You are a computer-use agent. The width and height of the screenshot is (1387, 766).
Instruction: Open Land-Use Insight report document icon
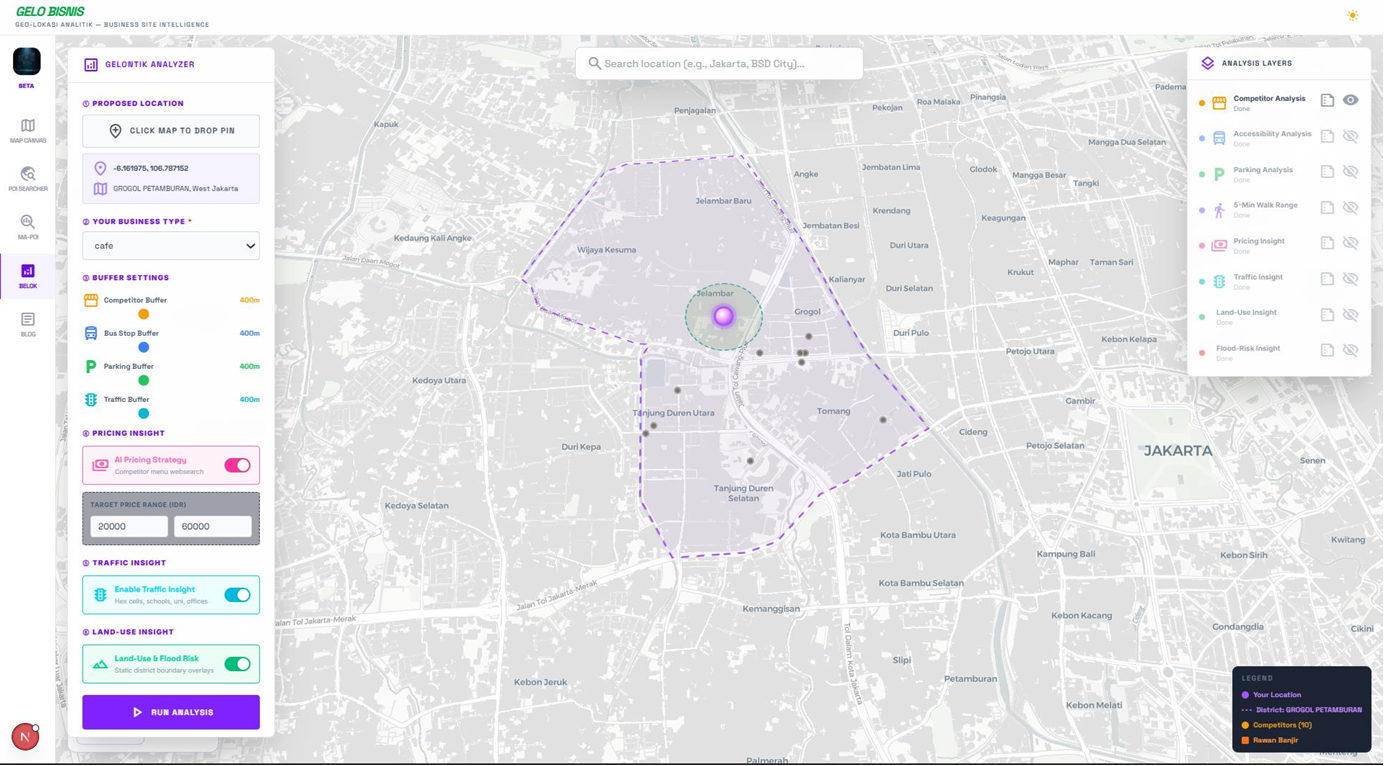[1331, 316]
